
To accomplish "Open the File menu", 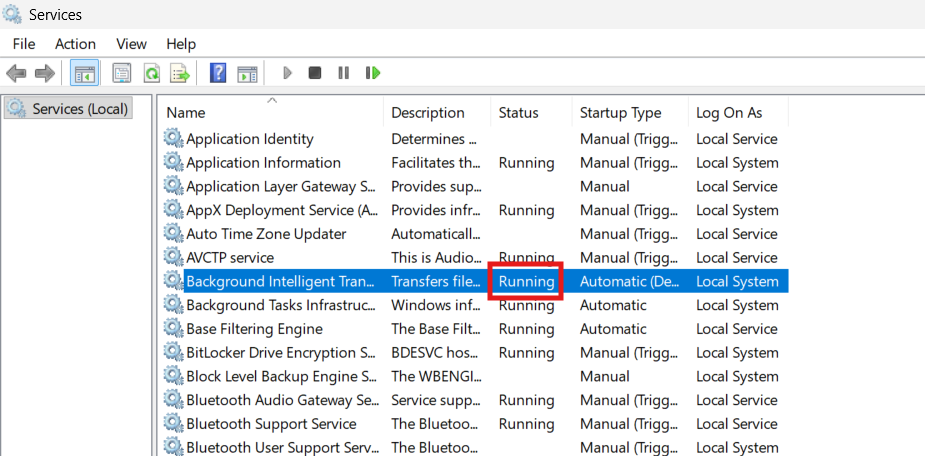I will [x=24, y=44].
